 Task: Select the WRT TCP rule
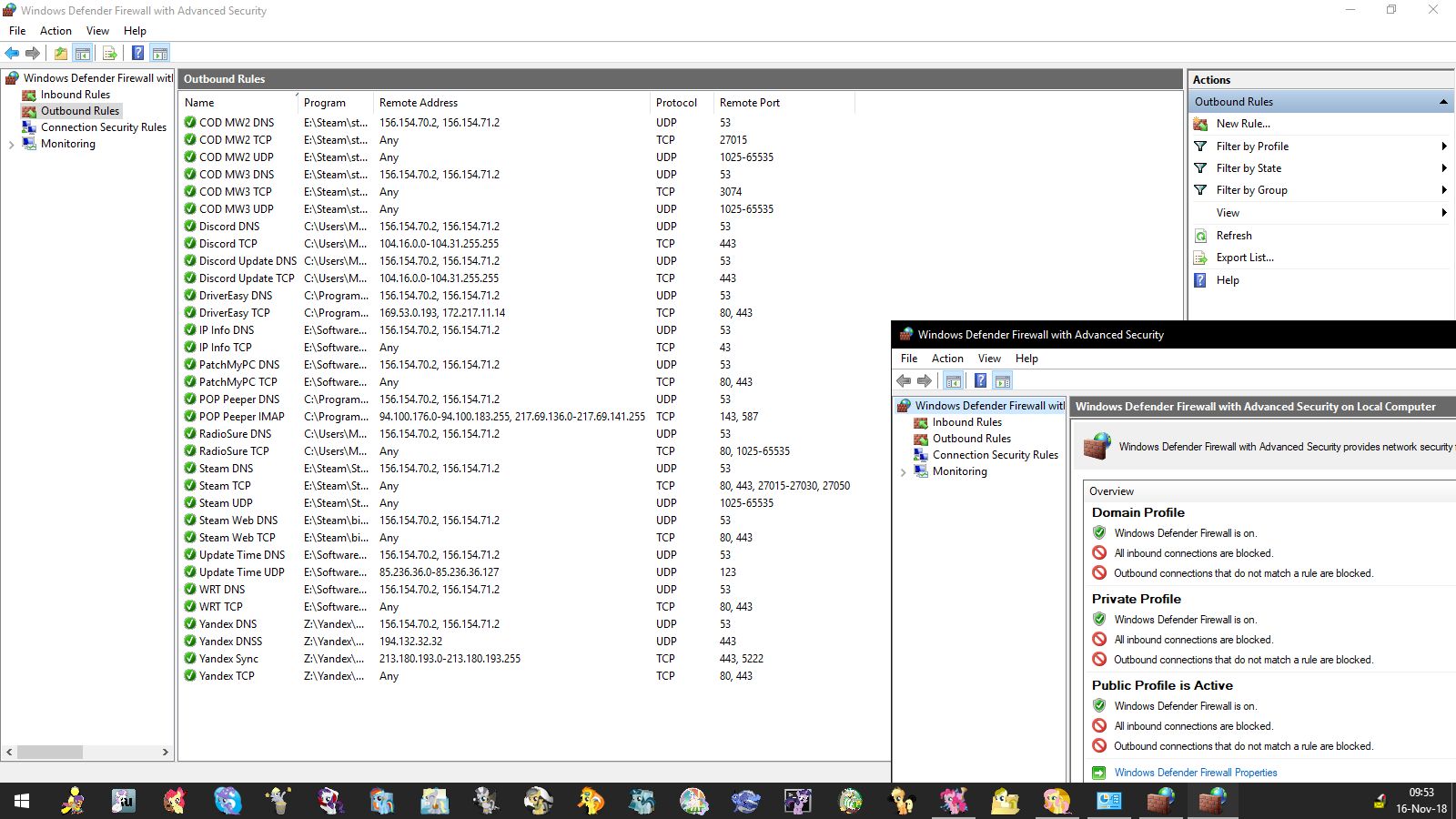(519, 607)
